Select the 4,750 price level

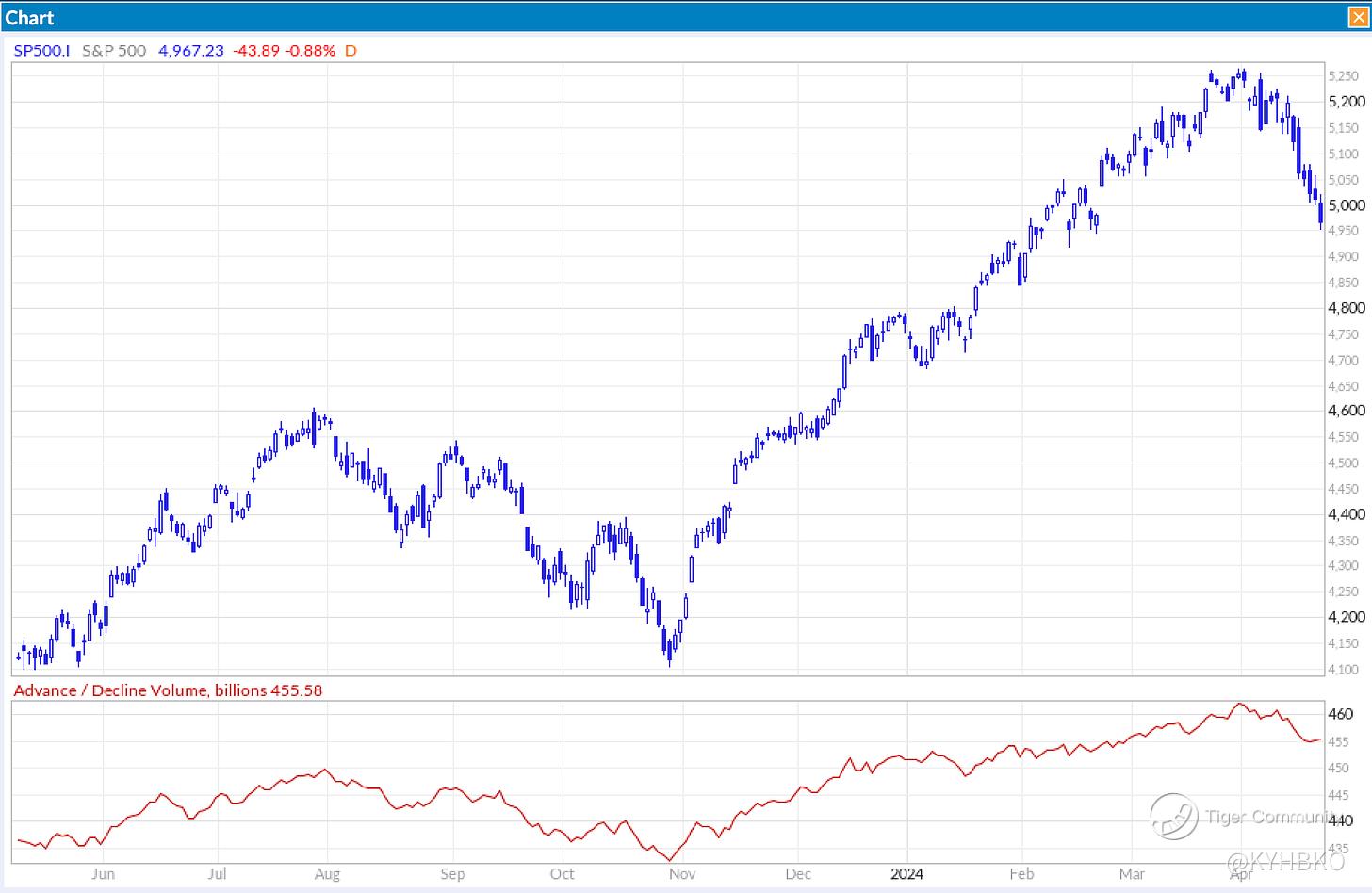click(x=1344, y=334)
